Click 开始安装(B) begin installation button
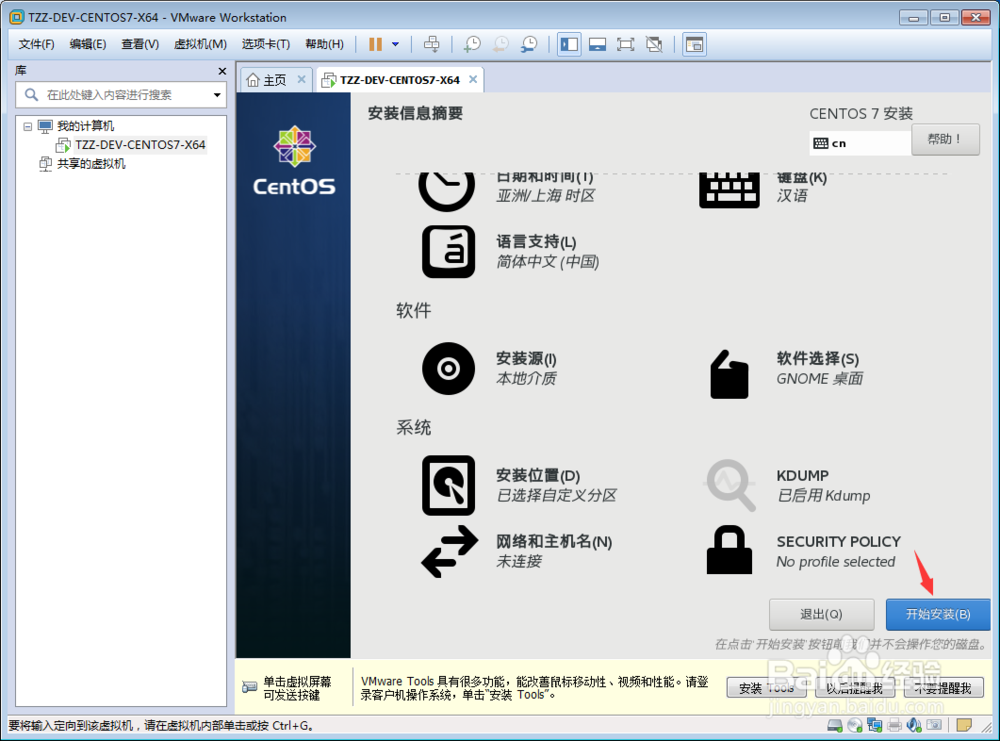This screenshot has height=741, width=1000. (x=938, y=614)
